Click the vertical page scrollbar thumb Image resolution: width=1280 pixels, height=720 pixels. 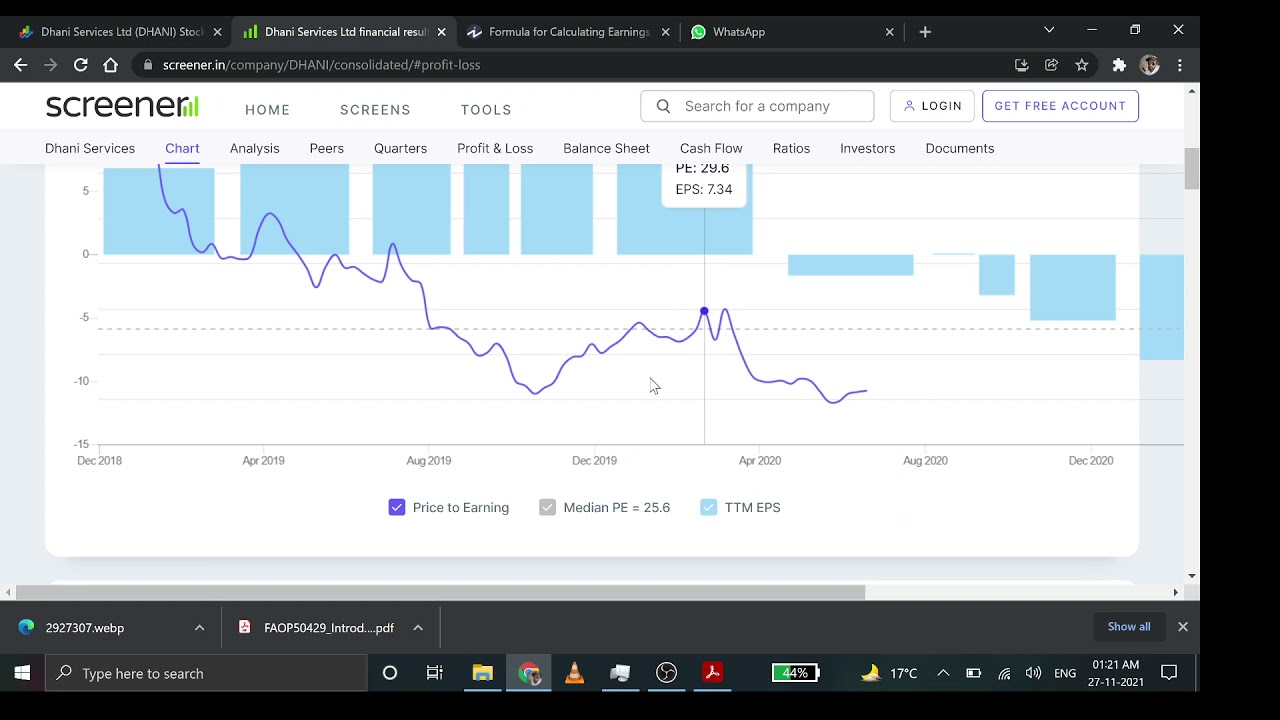click(x=1191, y=168)
